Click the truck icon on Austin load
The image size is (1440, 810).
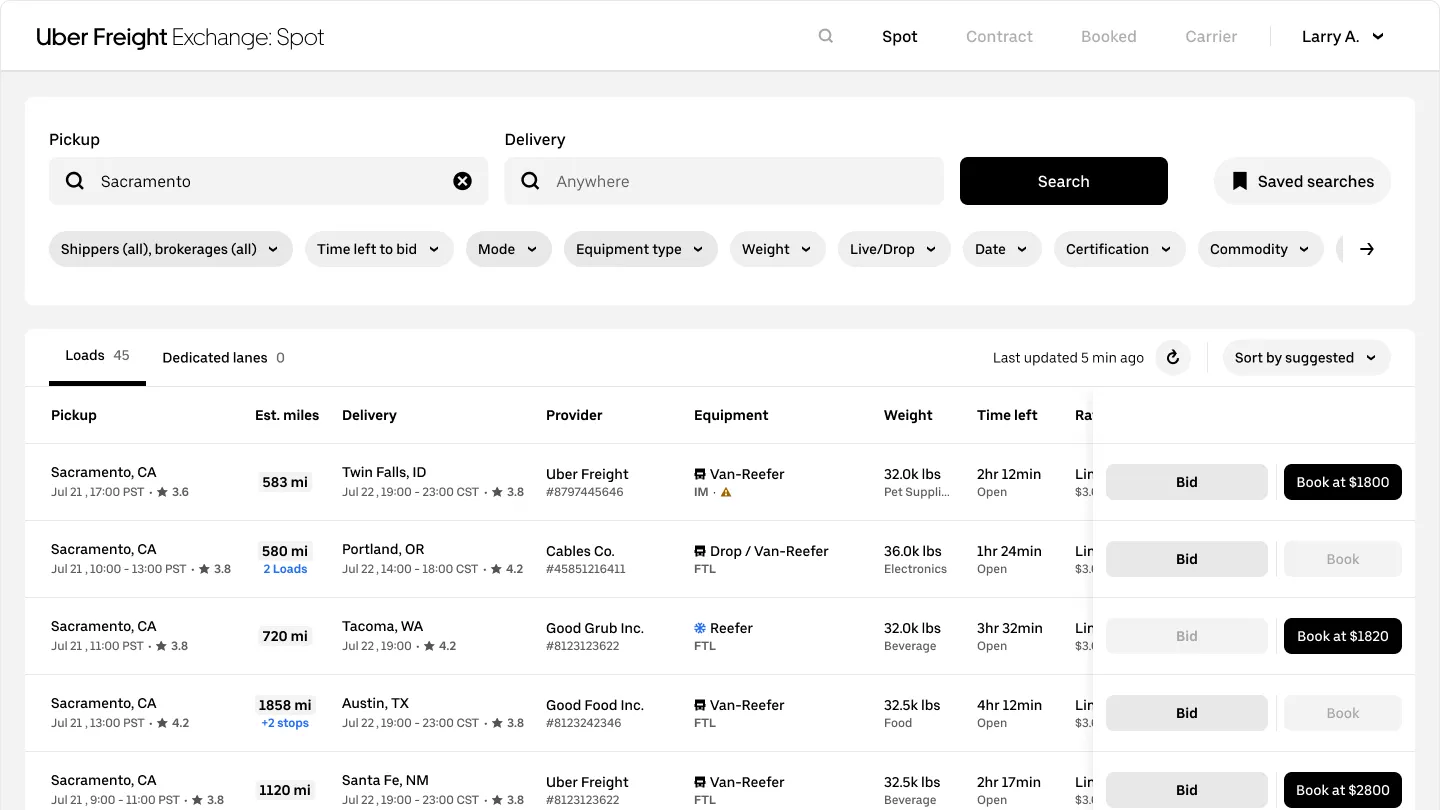[700, 705]
